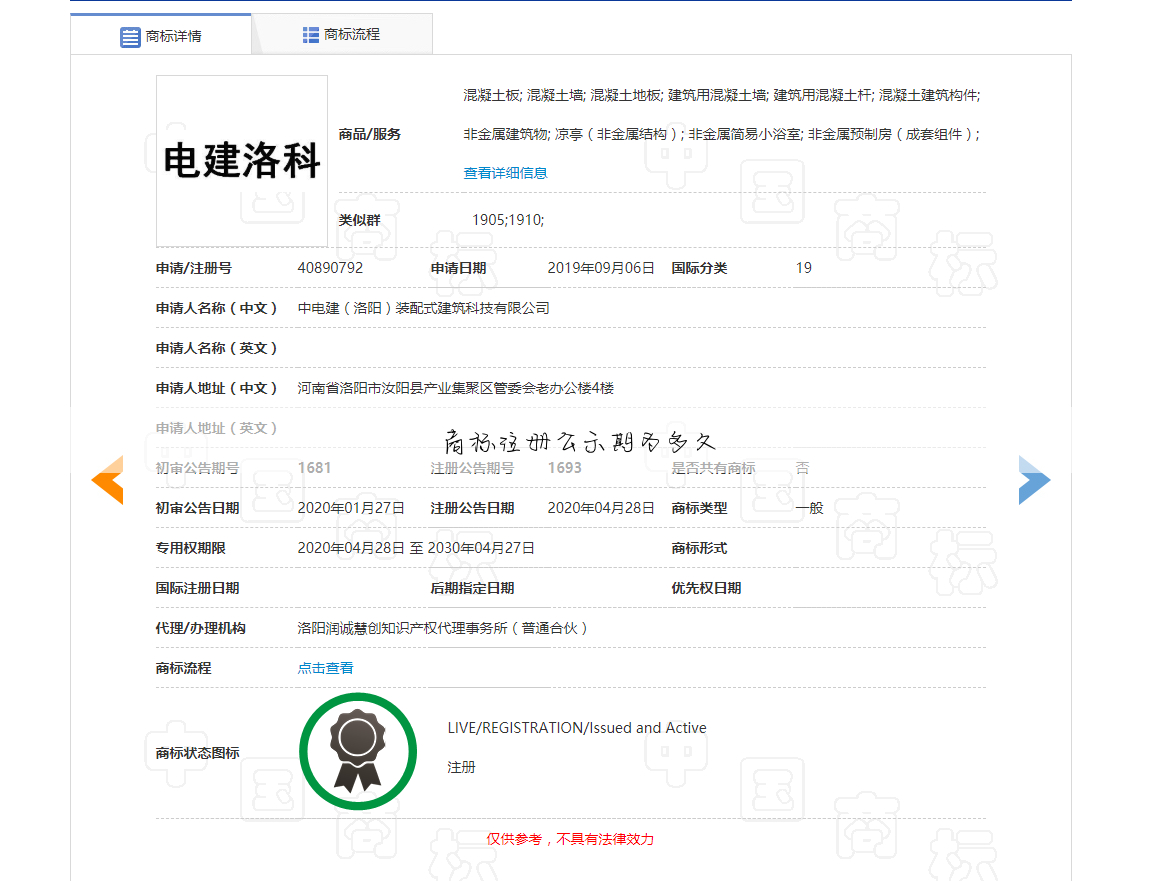This screenshot has height=881, width=1151.
Task: Click the 申请/注册号 label
Action: [x=193, y=268]
